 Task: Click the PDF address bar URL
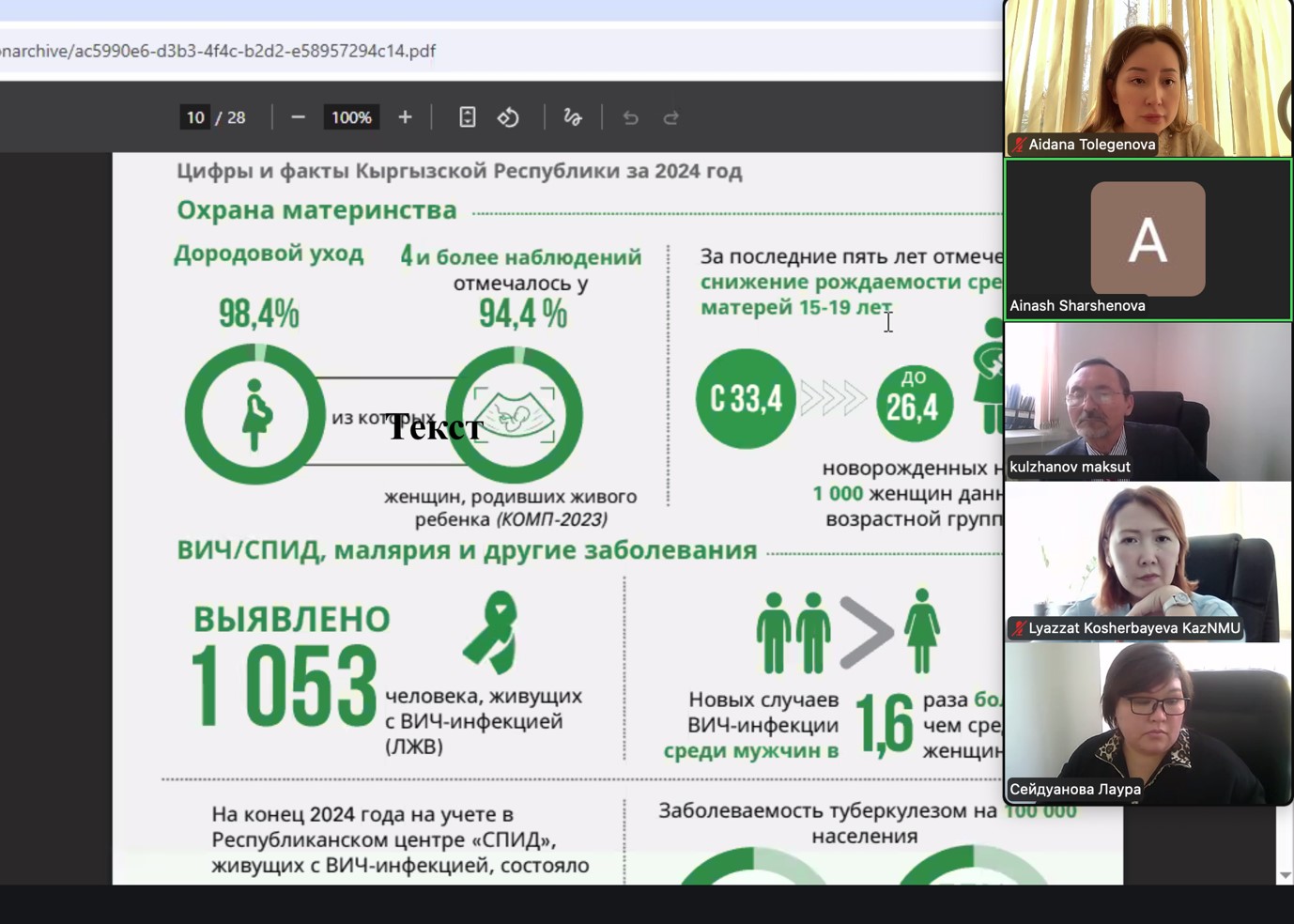tap(218, 51)
